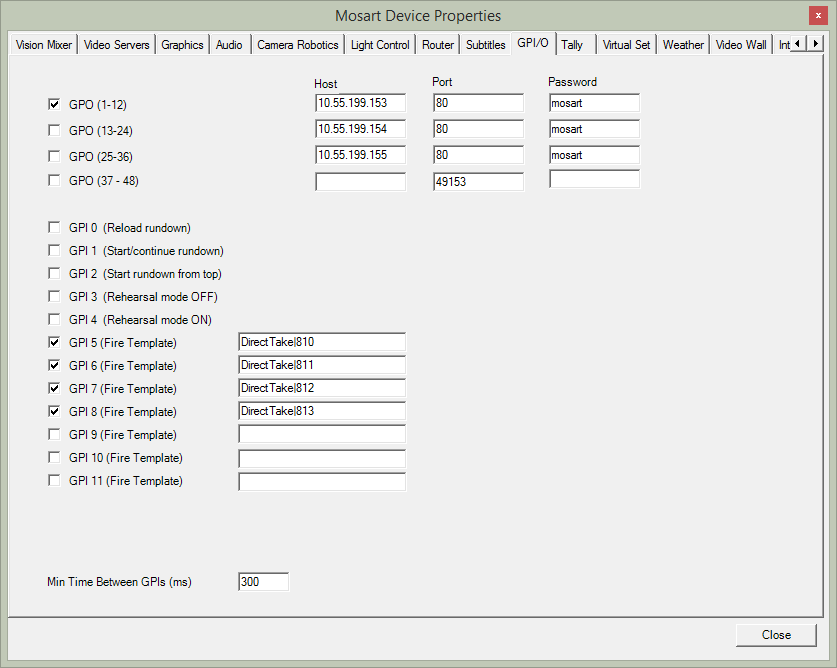
Task: Select the Light Control tab
Action: tap(380, 45)
